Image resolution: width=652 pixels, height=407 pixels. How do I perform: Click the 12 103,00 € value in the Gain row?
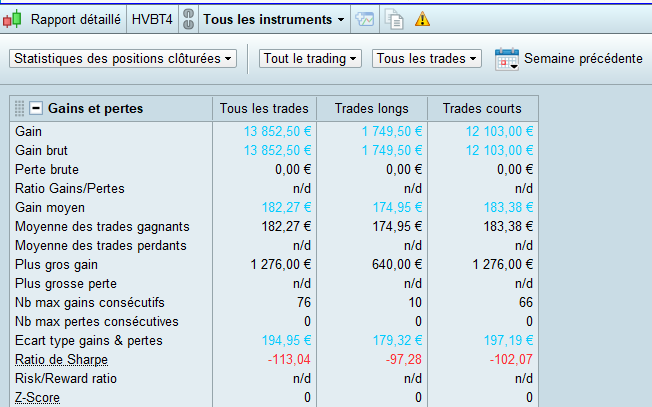[x=499, y=131]
